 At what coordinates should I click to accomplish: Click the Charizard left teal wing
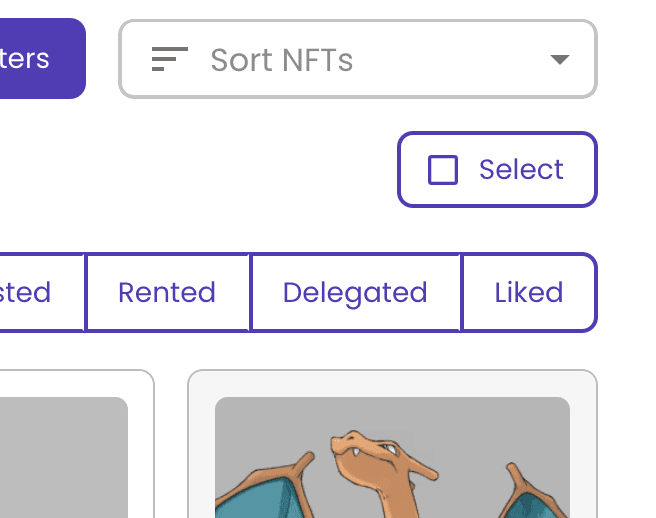[259, 496]
